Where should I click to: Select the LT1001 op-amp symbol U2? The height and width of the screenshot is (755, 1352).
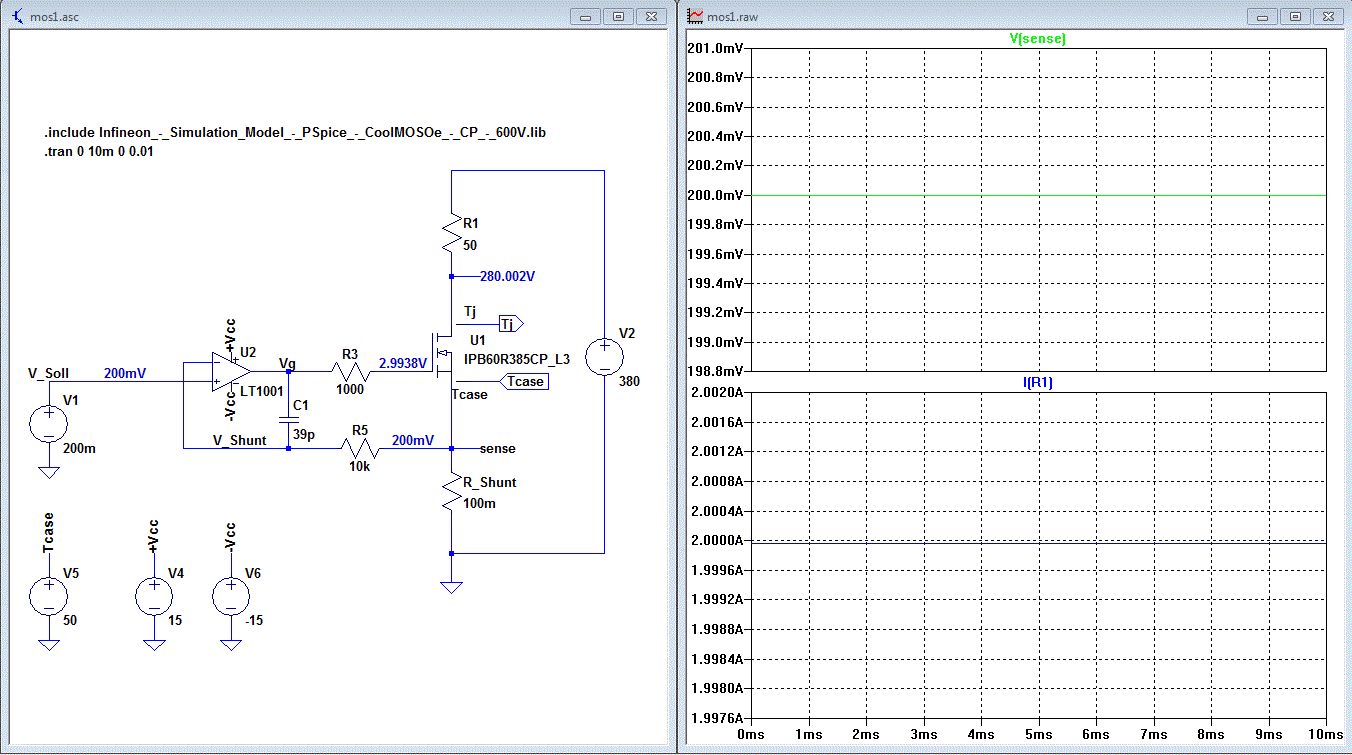[x=227, y=372]
